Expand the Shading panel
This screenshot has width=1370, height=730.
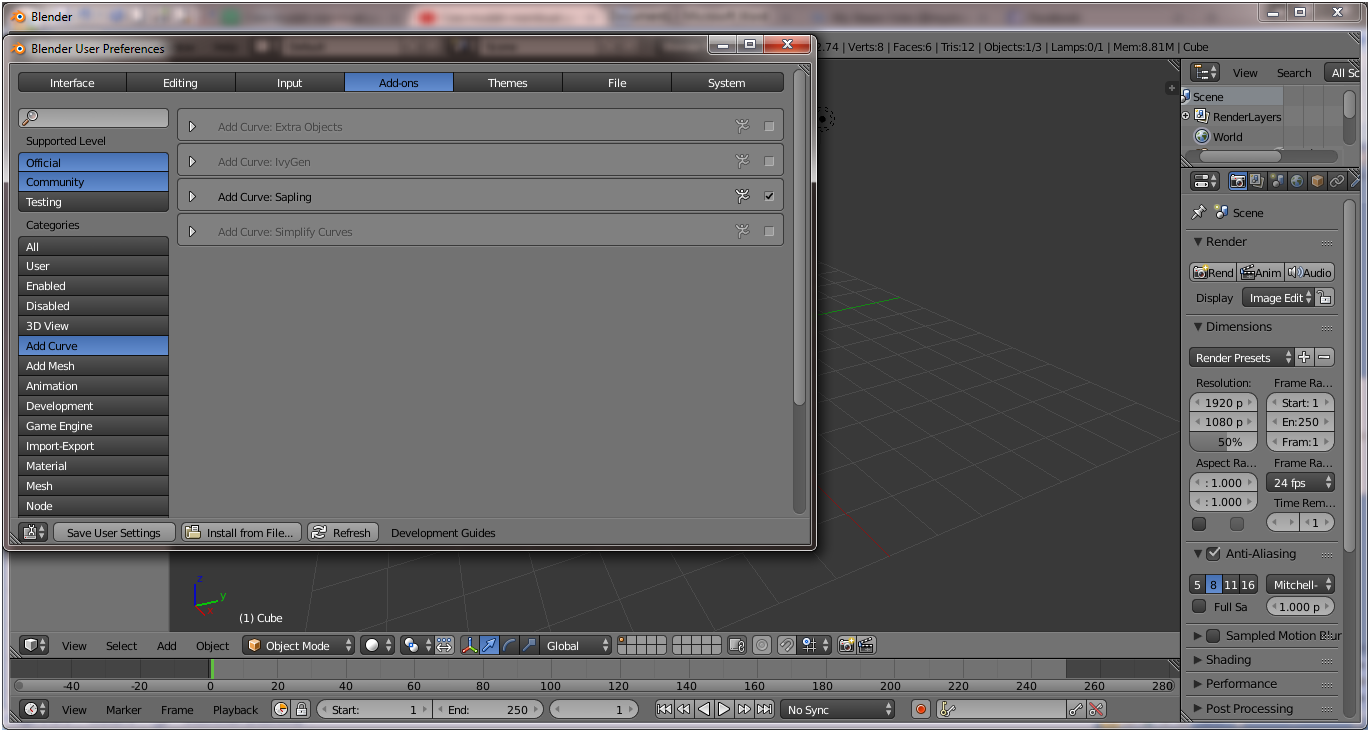tap(1228, 659)
